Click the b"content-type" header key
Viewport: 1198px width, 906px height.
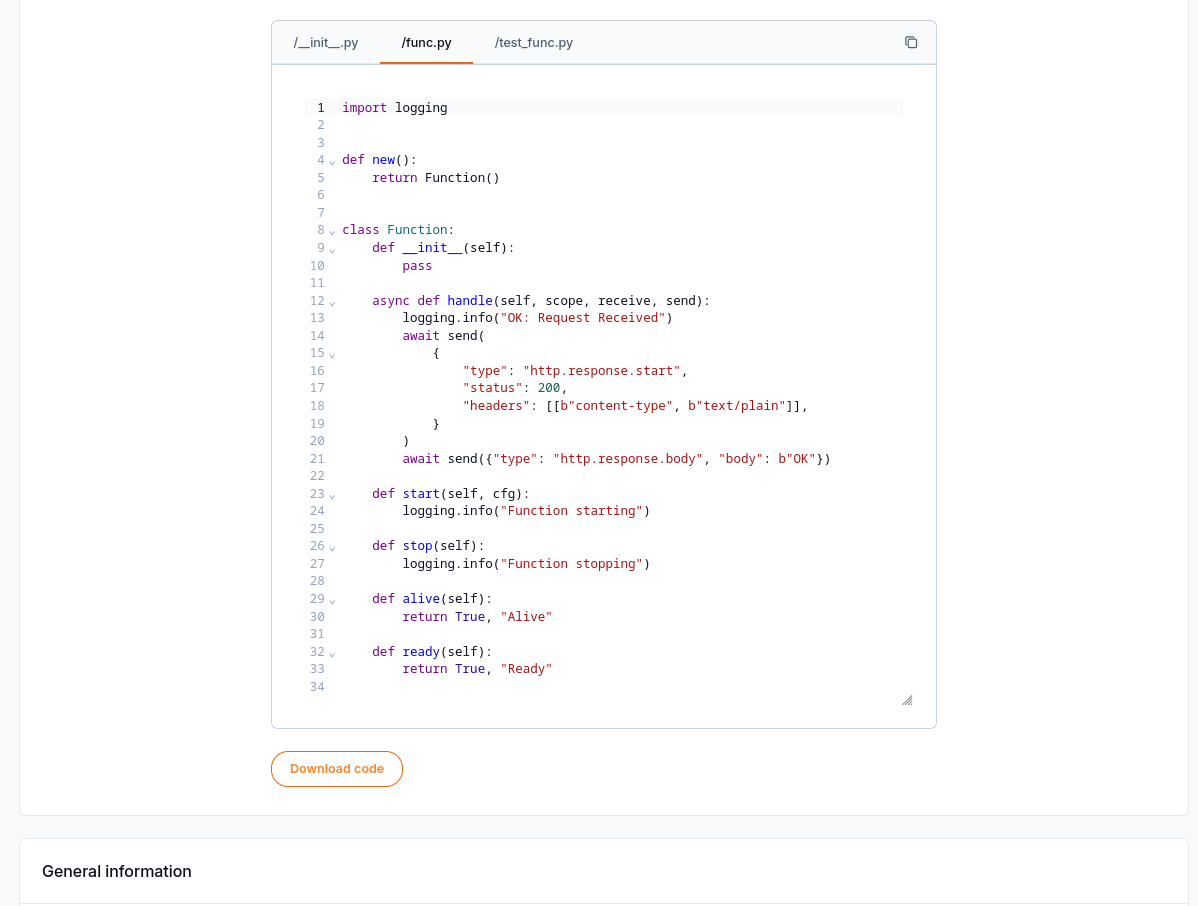[617, 406]
